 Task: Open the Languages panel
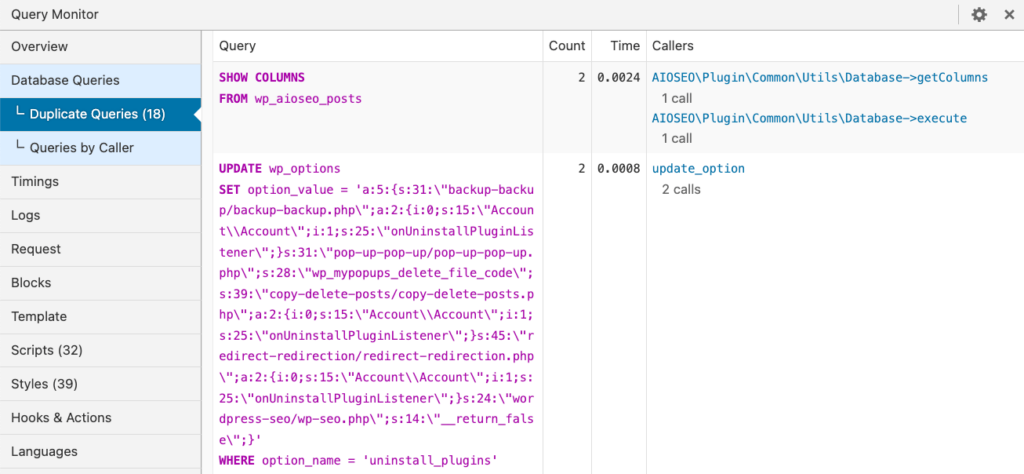click(x=101, y=451)
